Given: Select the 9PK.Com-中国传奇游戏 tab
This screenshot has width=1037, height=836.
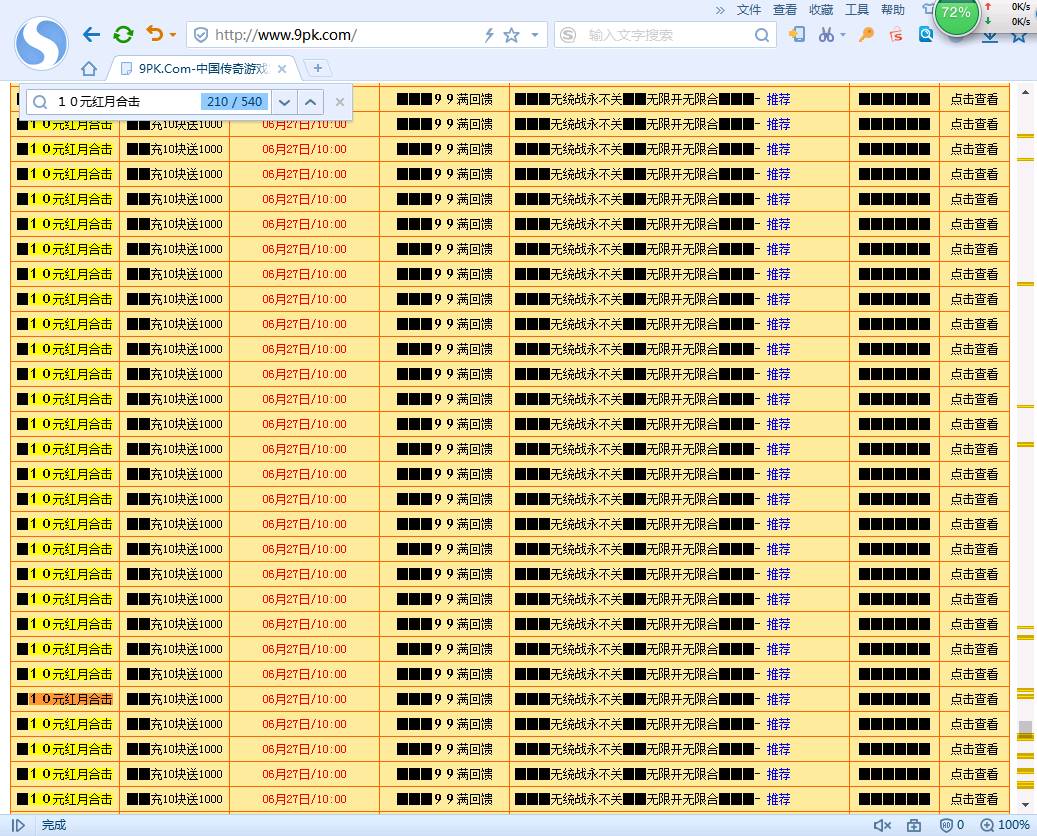Looking at the screenshot, I should [x=202, y=68].
